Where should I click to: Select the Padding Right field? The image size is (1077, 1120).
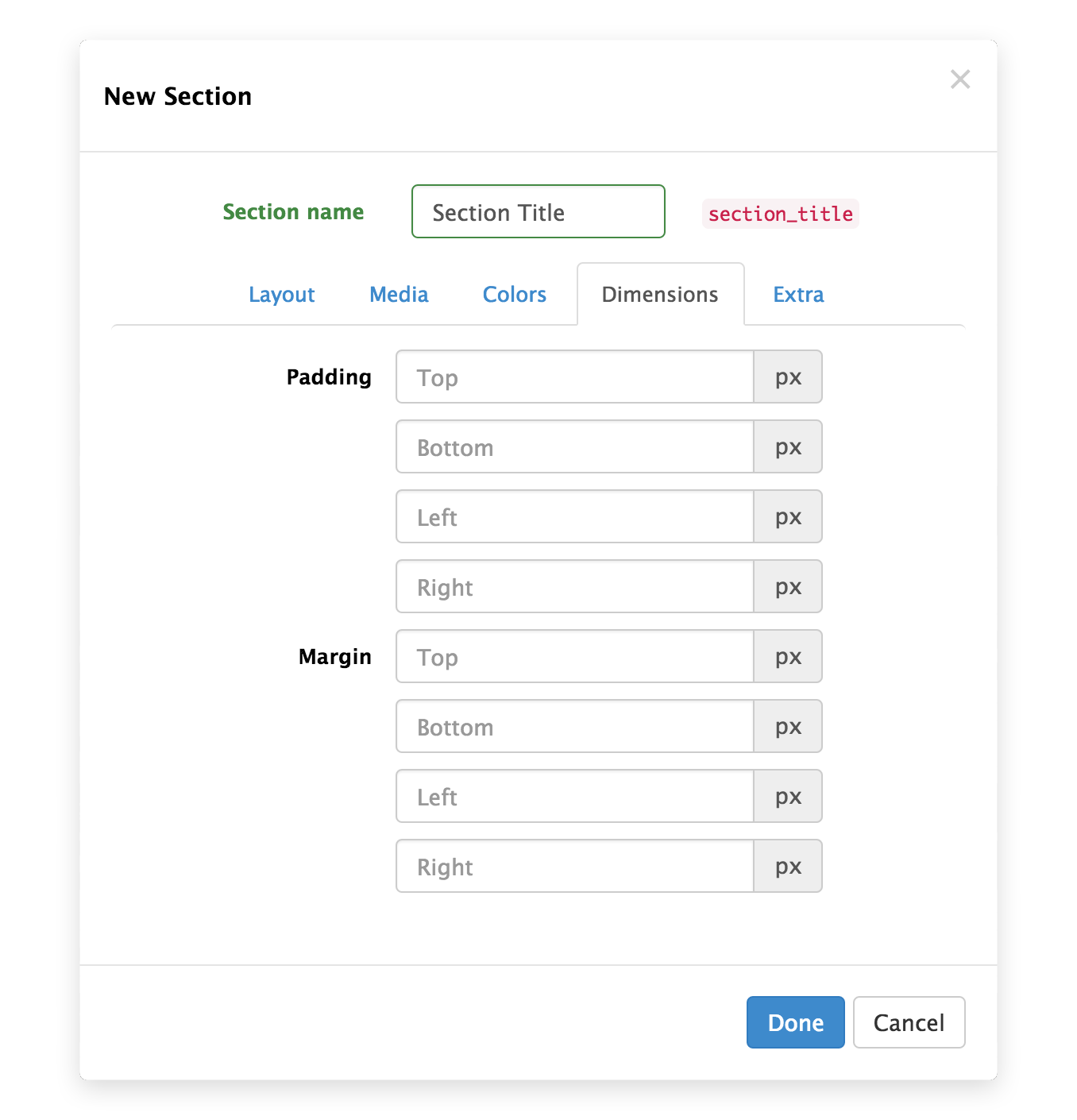[575, 587]
